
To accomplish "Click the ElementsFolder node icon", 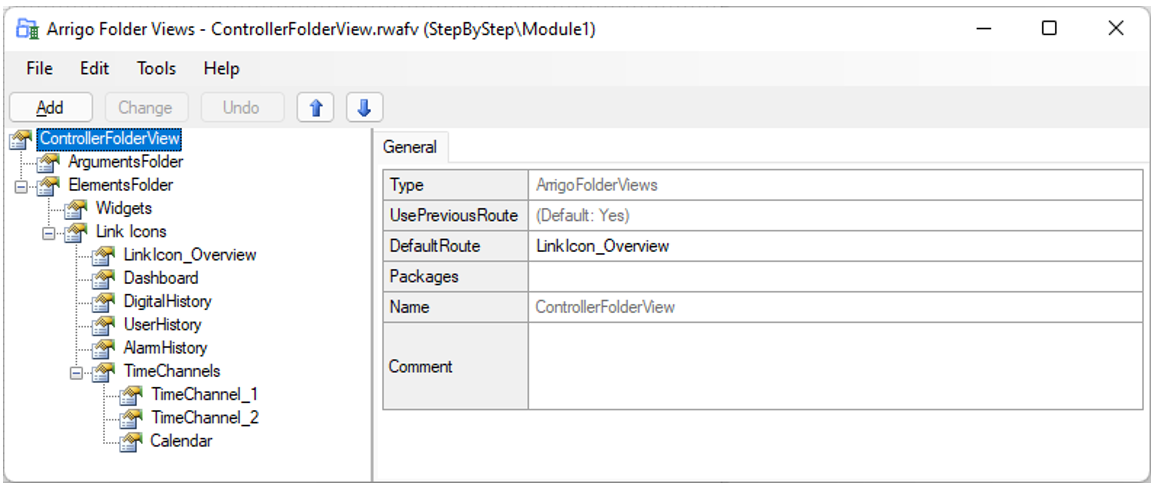I will [x=49, y=185].
